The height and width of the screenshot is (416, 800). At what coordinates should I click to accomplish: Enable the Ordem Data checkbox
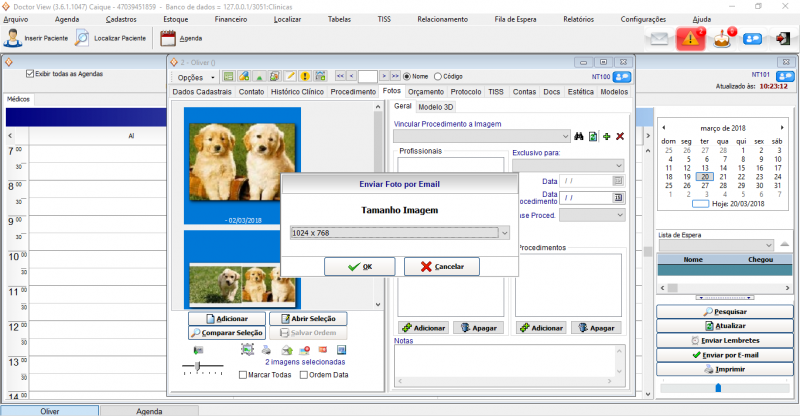coord(301,375)
